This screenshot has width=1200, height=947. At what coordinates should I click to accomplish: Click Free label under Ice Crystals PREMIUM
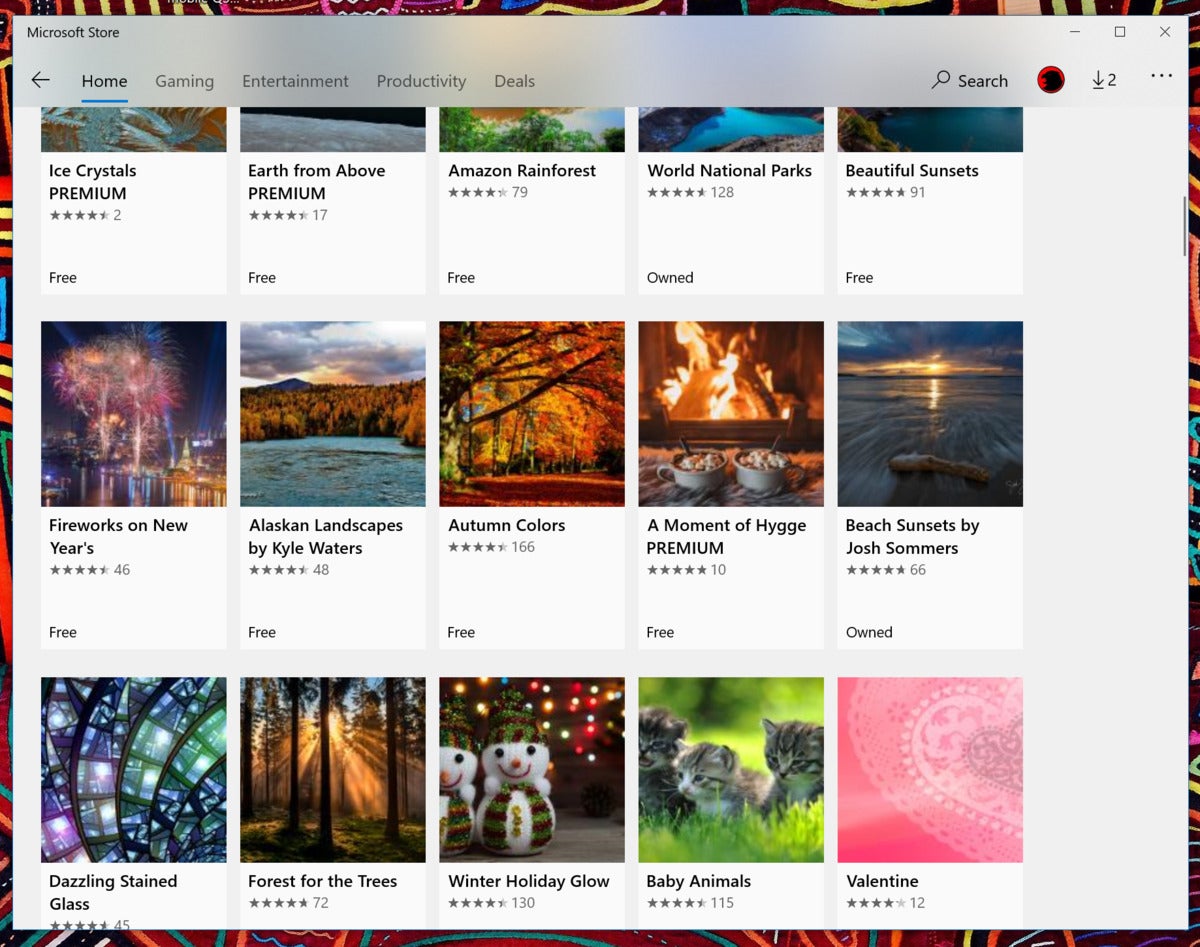63,278
